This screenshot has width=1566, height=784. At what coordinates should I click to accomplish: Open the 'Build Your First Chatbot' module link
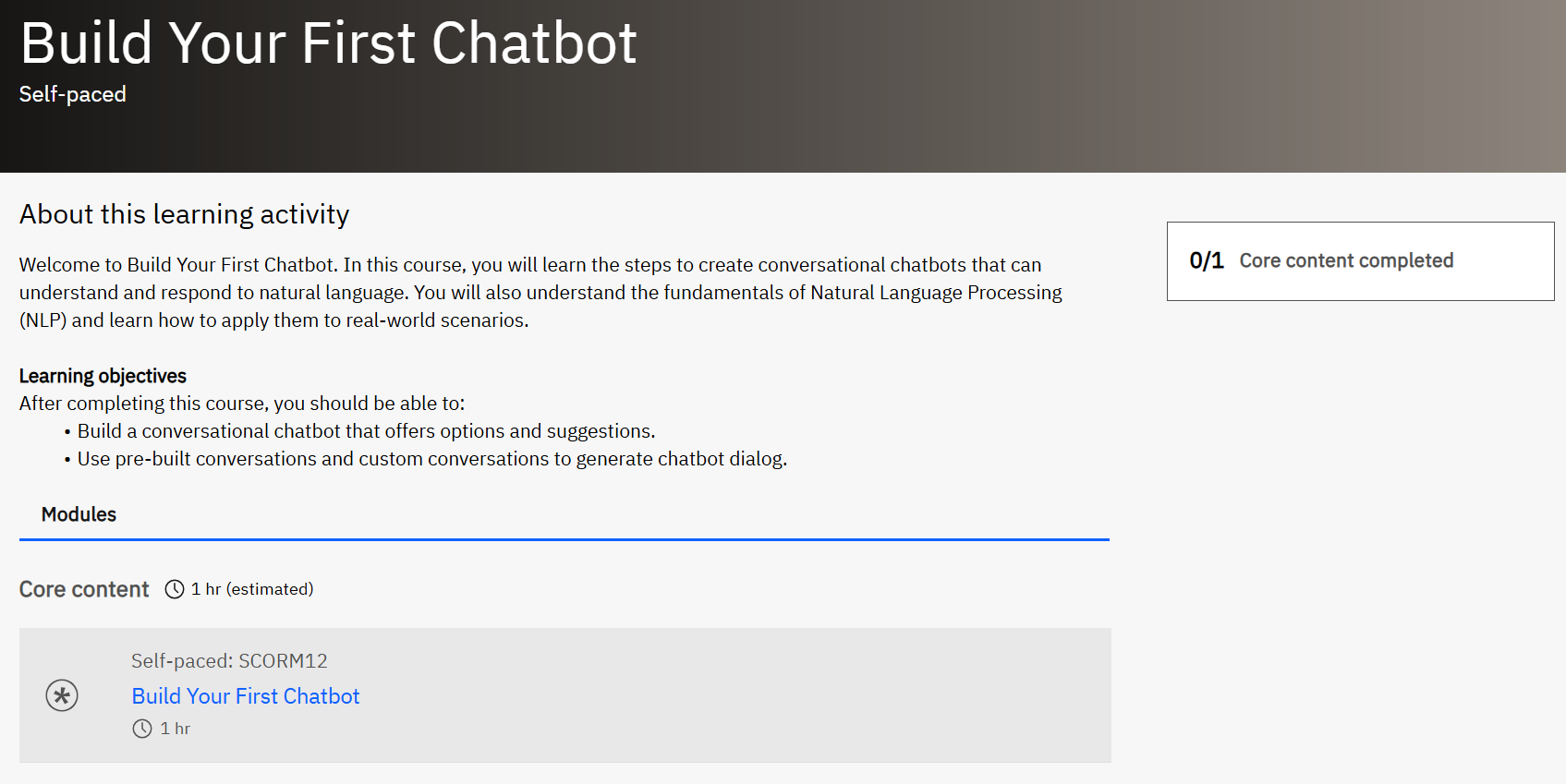click(245, 696)
